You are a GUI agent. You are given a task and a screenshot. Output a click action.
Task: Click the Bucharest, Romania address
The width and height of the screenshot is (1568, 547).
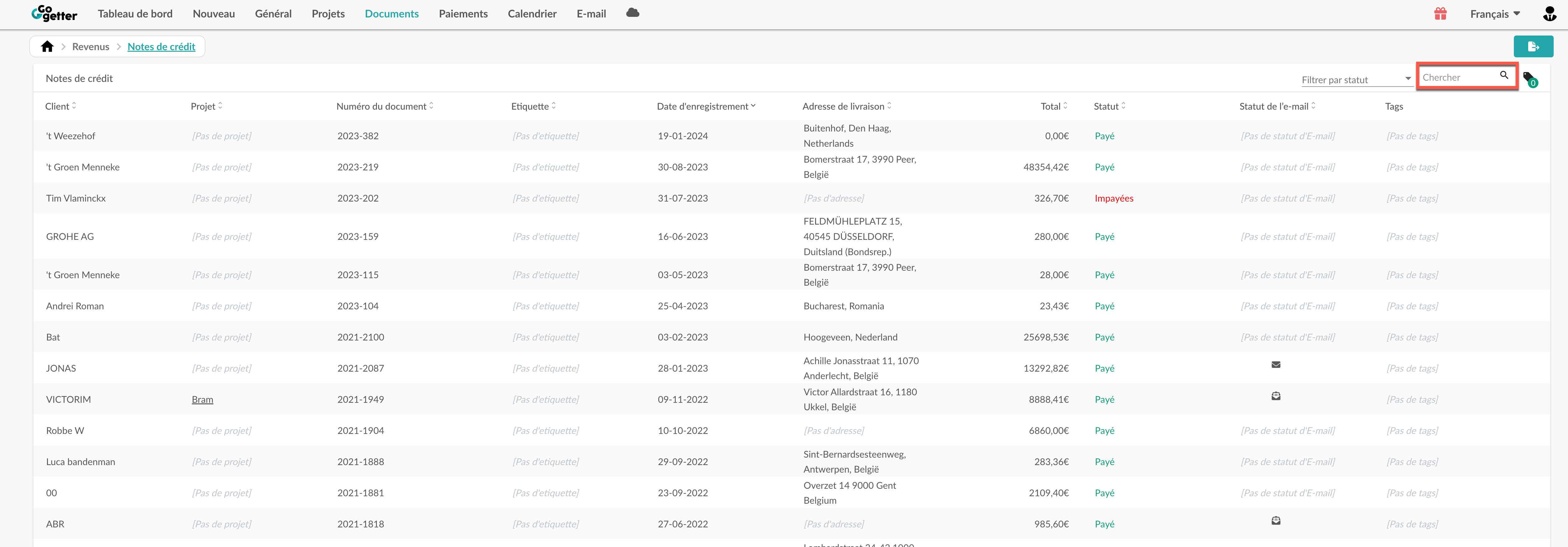click(x=844, y=306)
